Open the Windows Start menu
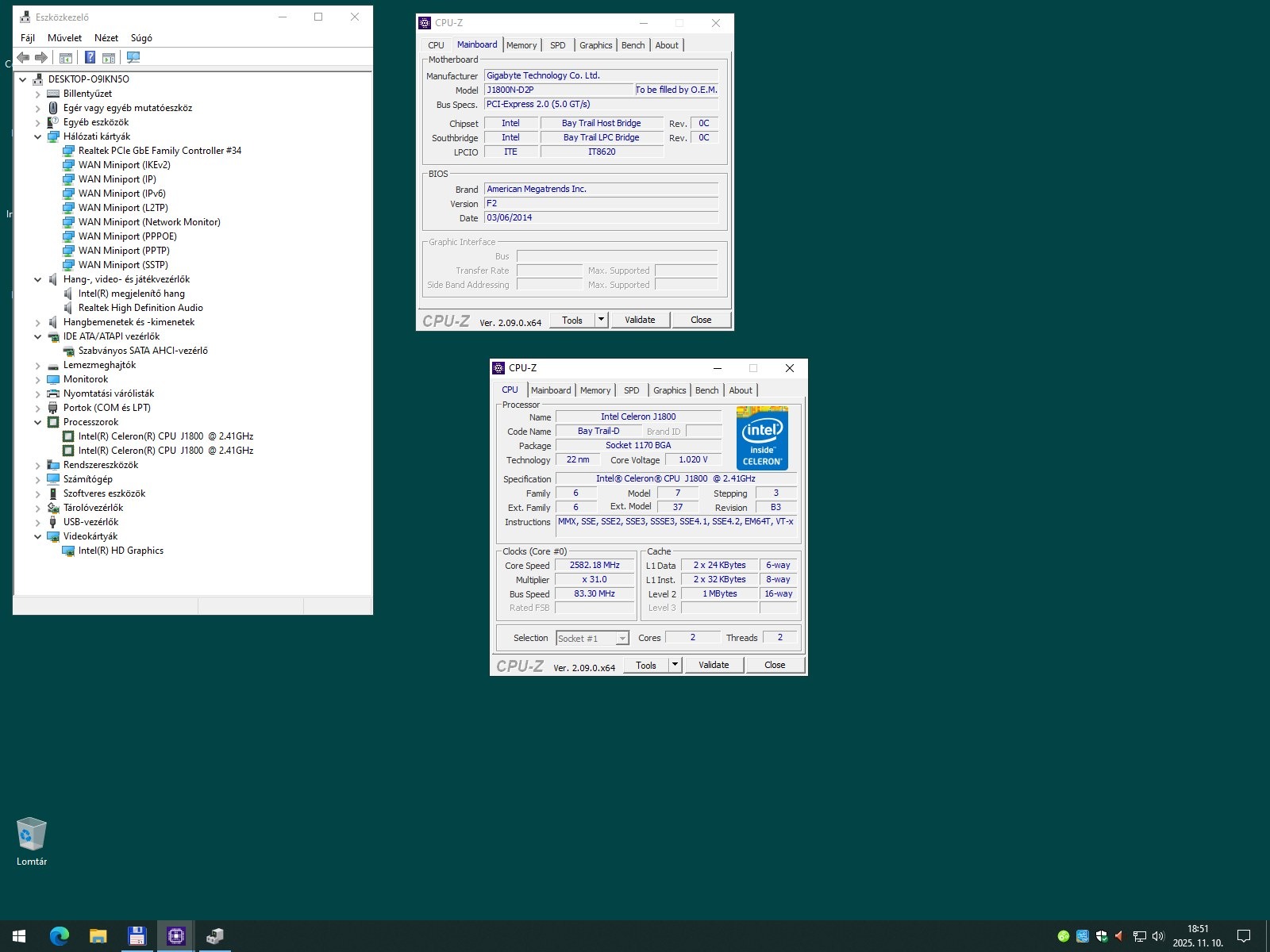The image size is (1270, 952). click(19, 936)
